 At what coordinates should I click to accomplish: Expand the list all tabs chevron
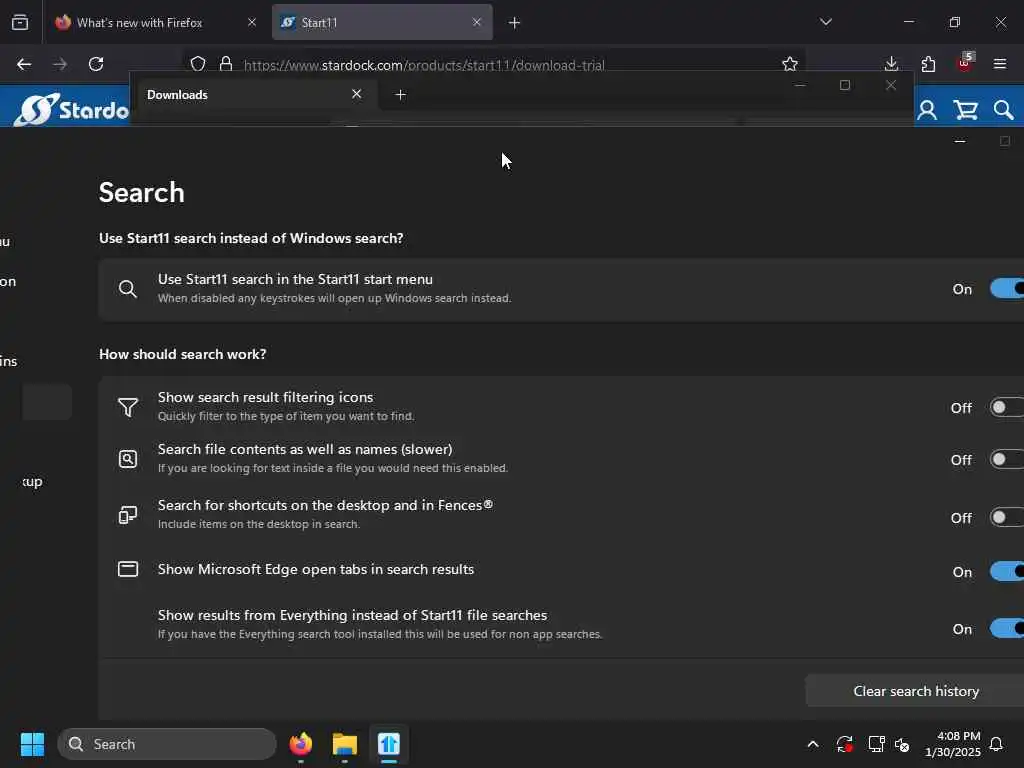826,22
